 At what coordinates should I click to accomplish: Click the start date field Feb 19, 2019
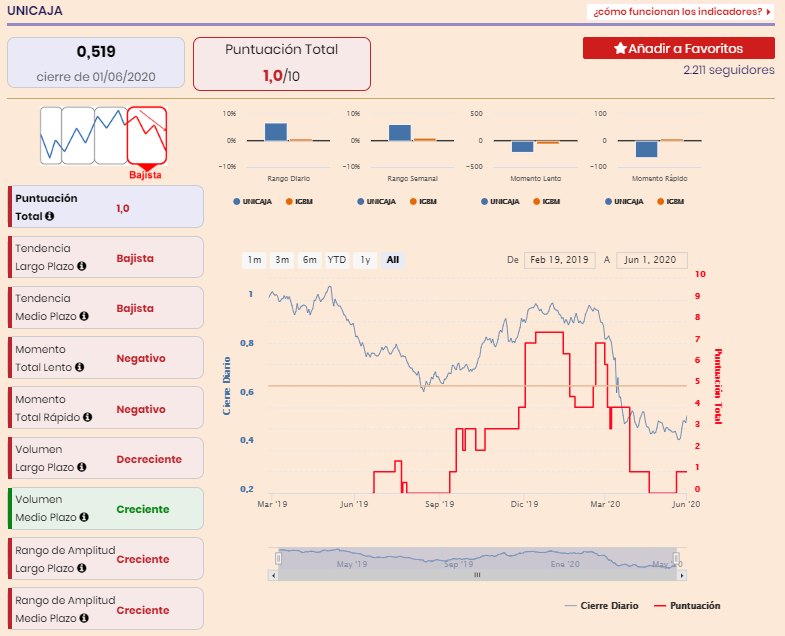(560, 260)
